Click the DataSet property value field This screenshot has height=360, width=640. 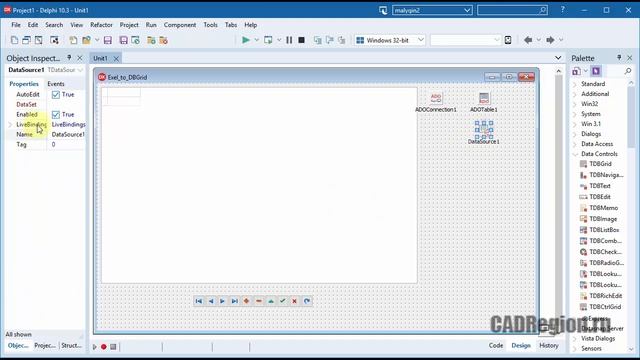click(67, 104)
